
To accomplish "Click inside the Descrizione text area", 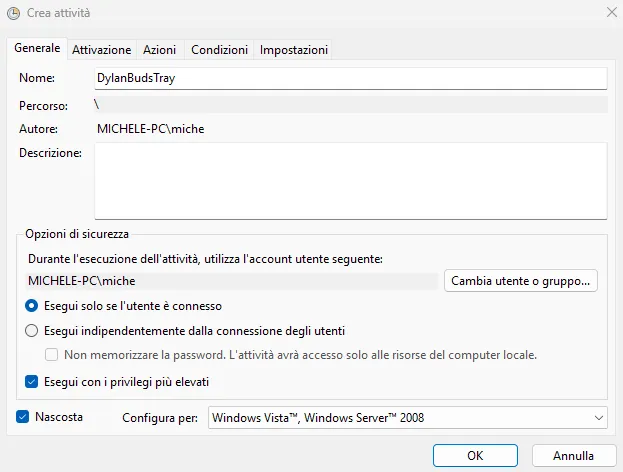I will click(351, 181).
